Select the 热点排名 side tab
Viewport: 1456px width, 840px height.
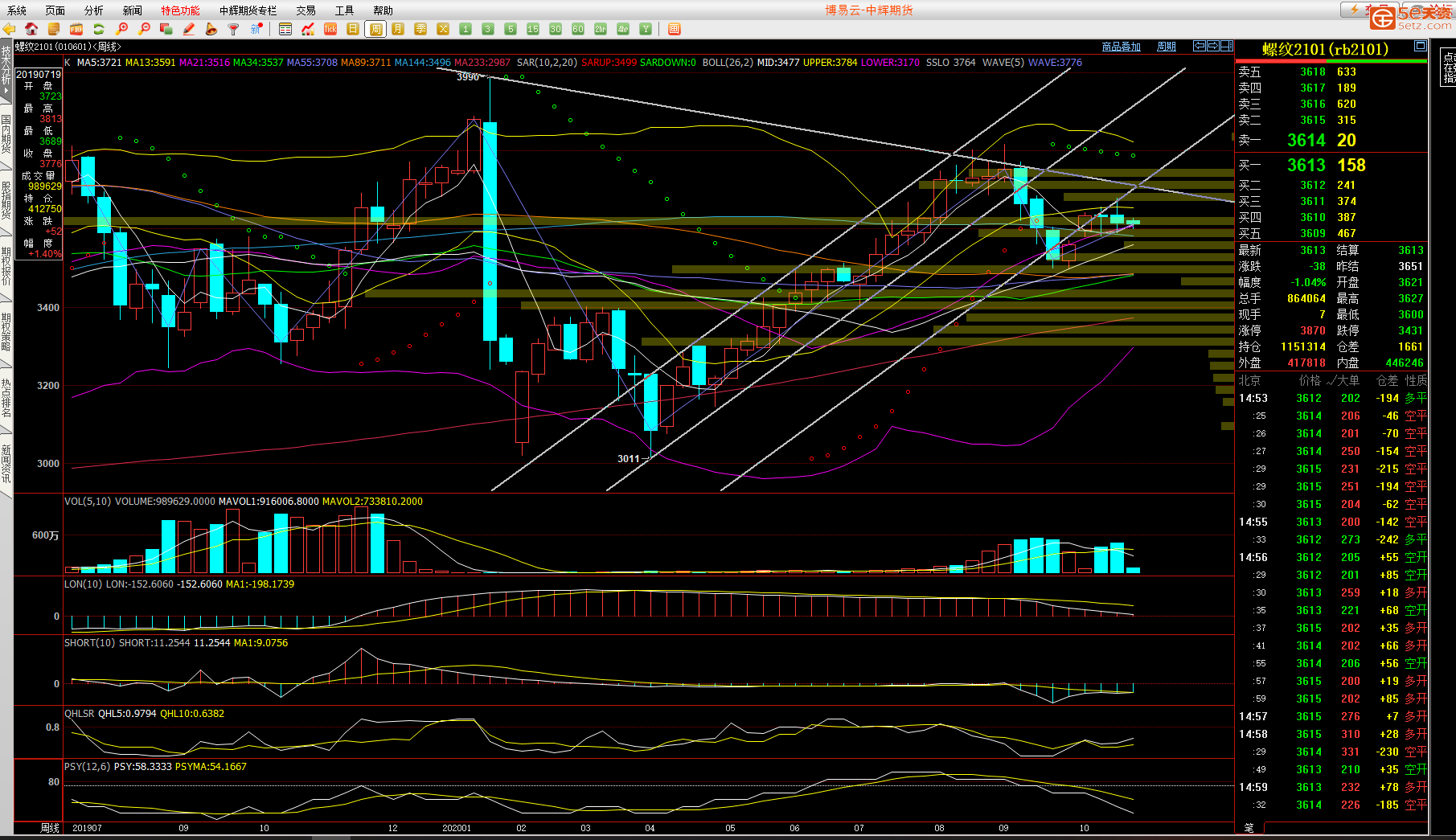[x=6, y=399]
